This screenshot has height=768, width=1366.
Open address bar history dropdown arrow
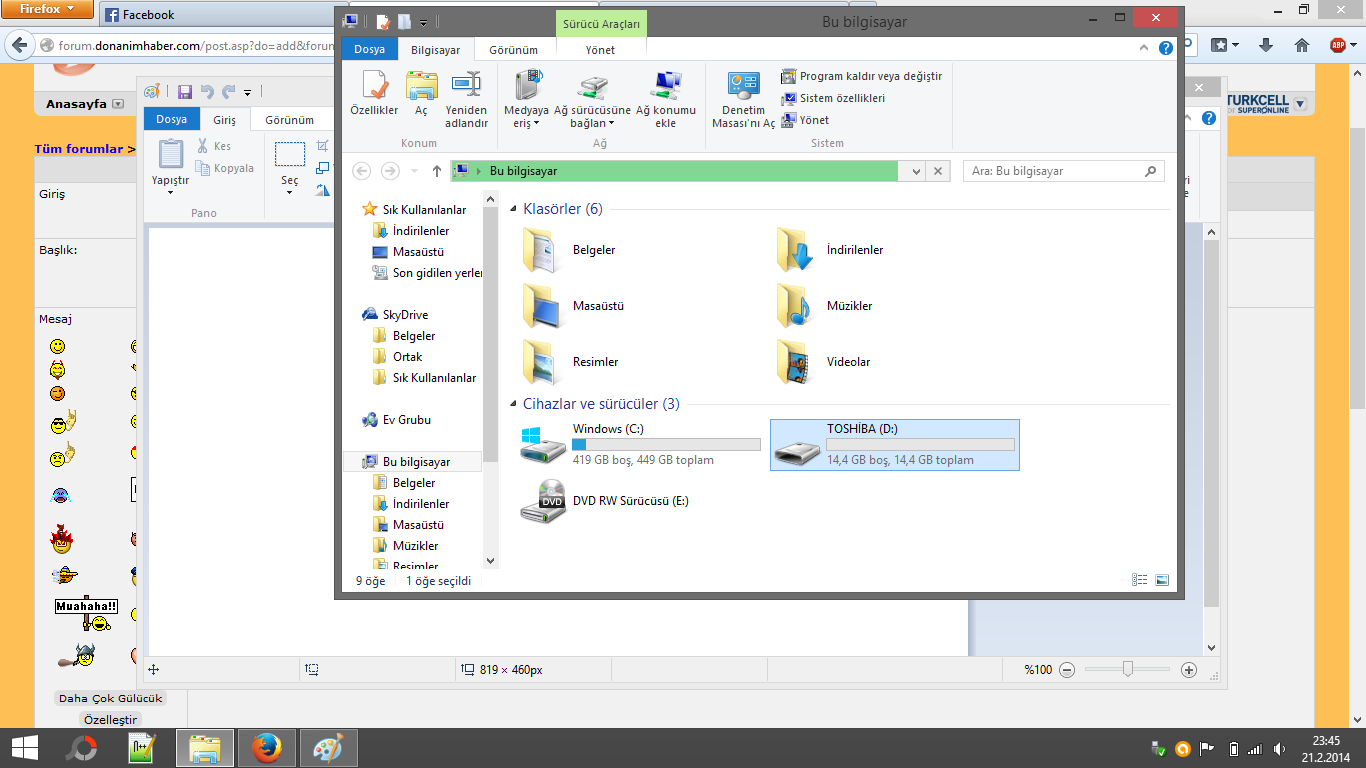click(x=916, y=172)
